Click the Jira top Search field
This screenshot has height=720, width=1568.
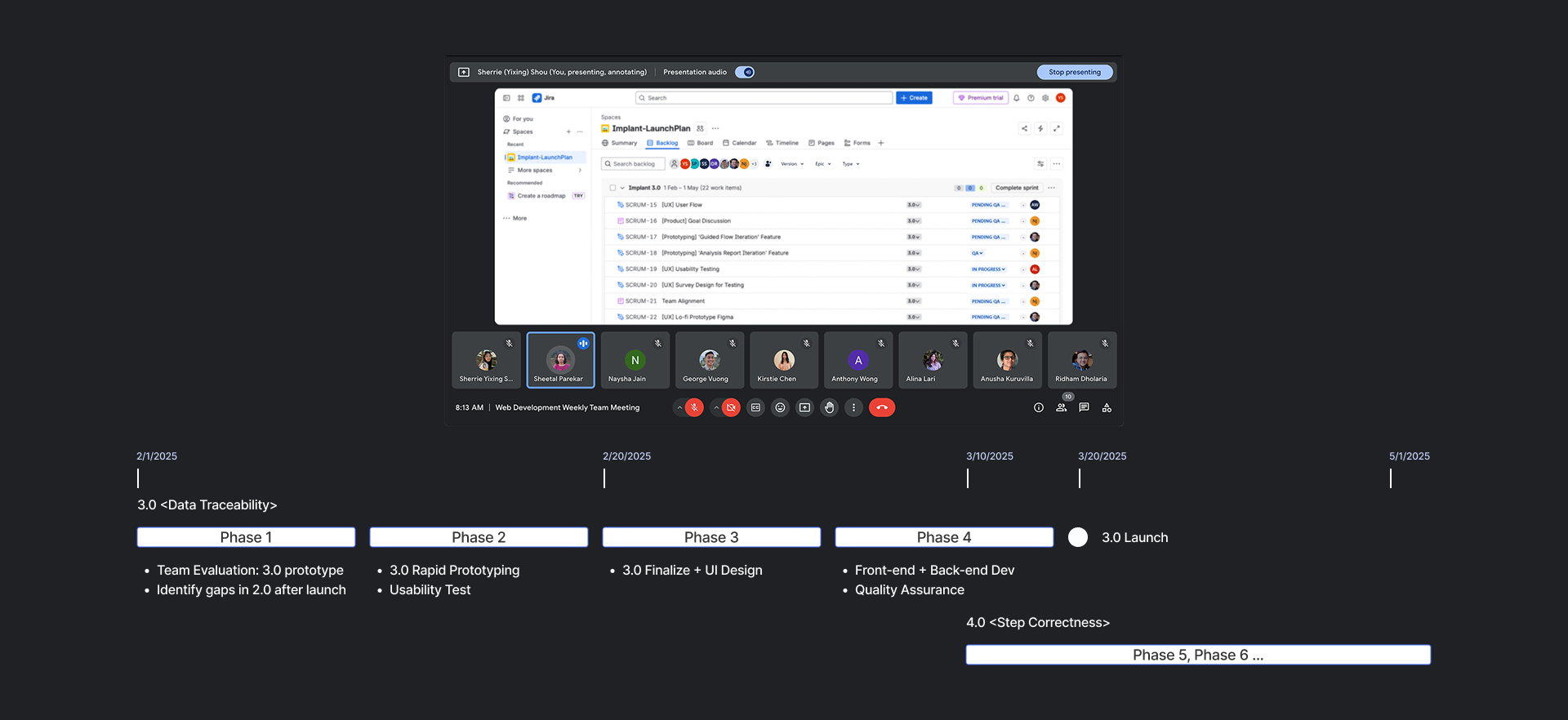coord(764,98)
